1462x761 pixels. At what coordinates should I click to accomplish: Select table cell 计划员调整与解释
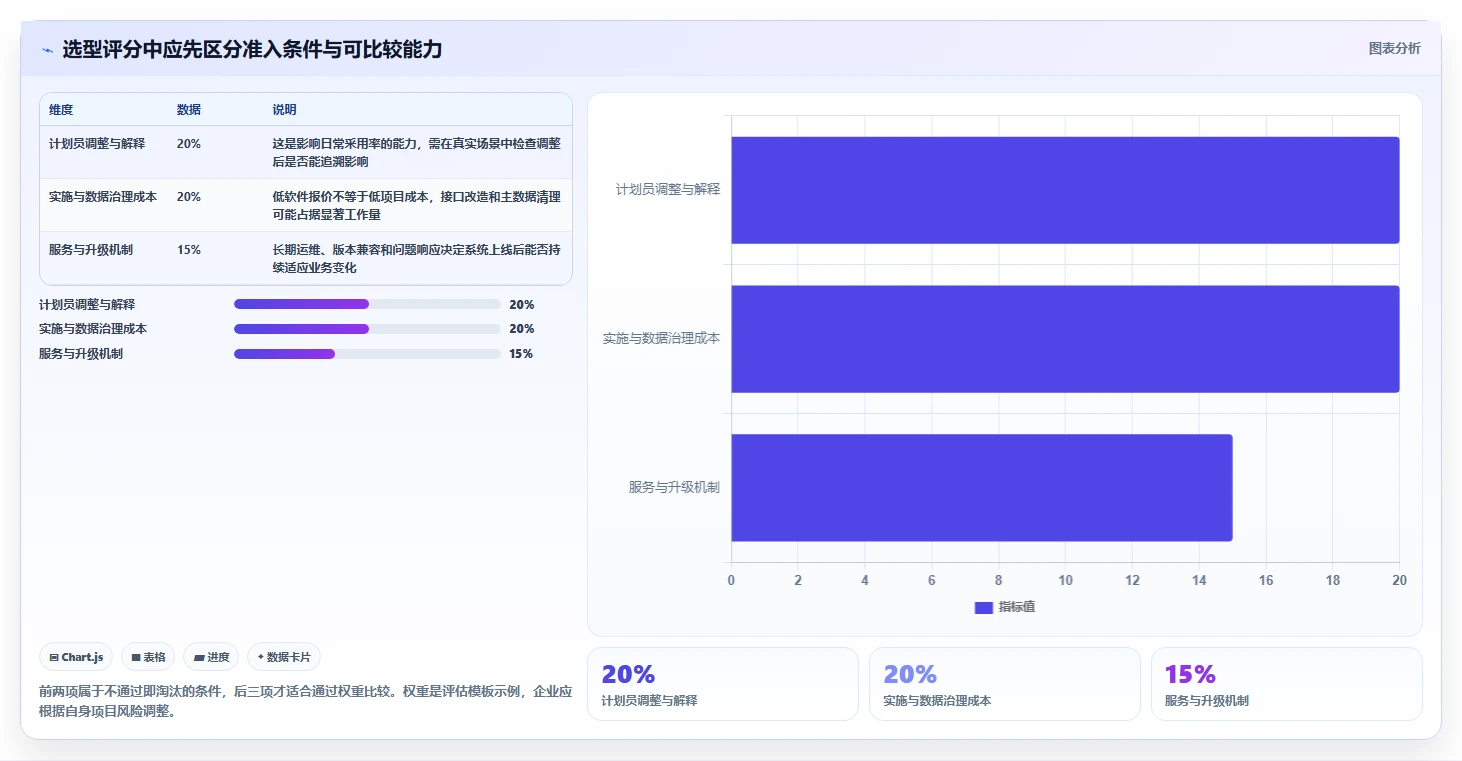(97, 144)
